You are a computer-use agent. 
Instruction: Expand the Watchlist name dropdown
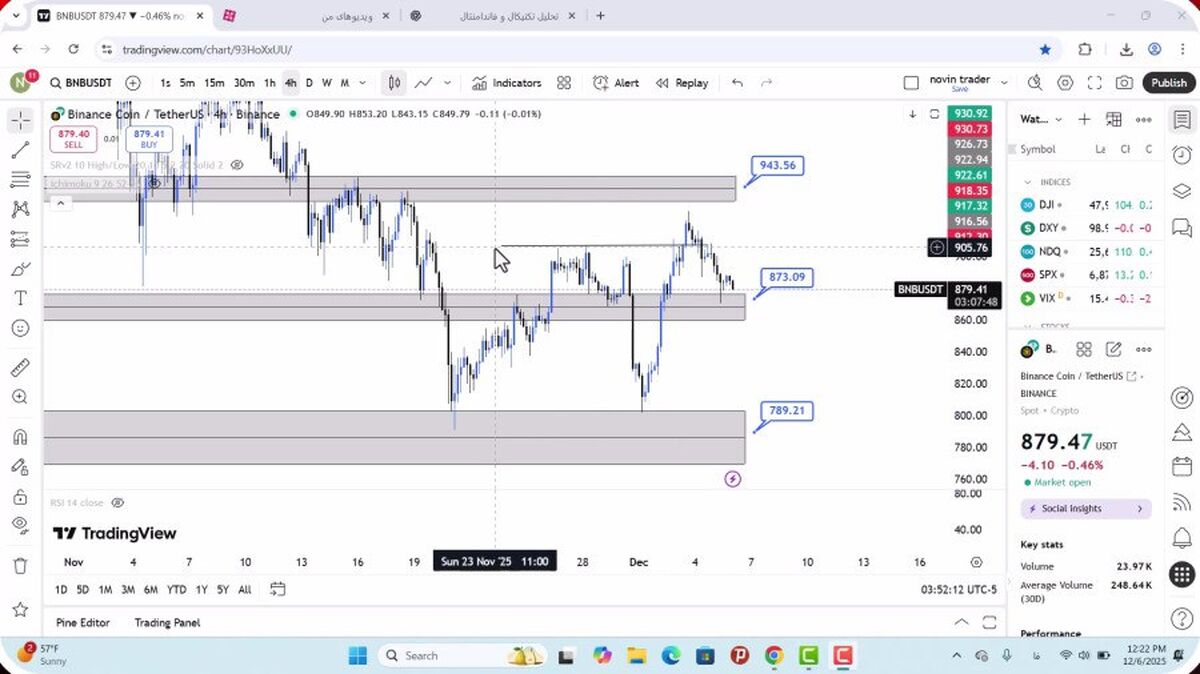click(1059, 119)
